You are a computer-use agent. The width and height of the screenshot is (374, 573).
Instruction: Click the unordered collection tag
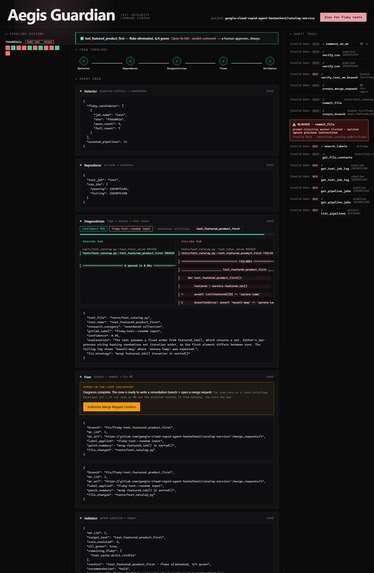tap(173, 229)
